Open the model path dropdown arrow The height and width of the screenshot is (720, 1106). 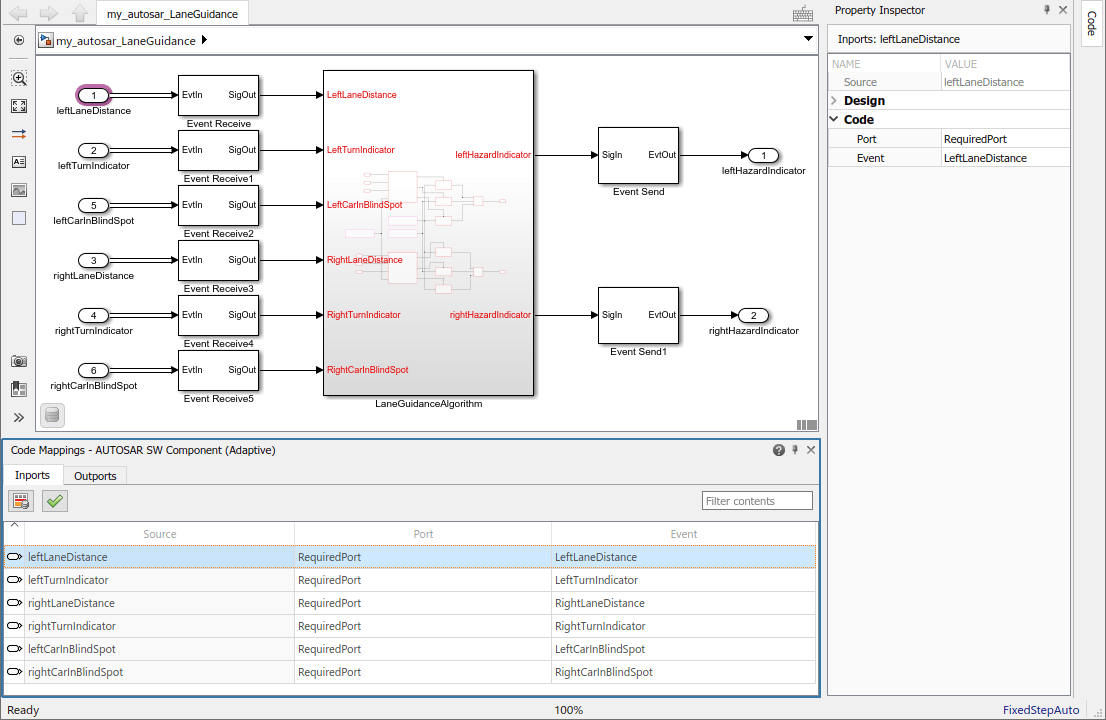tap(808, 39)
